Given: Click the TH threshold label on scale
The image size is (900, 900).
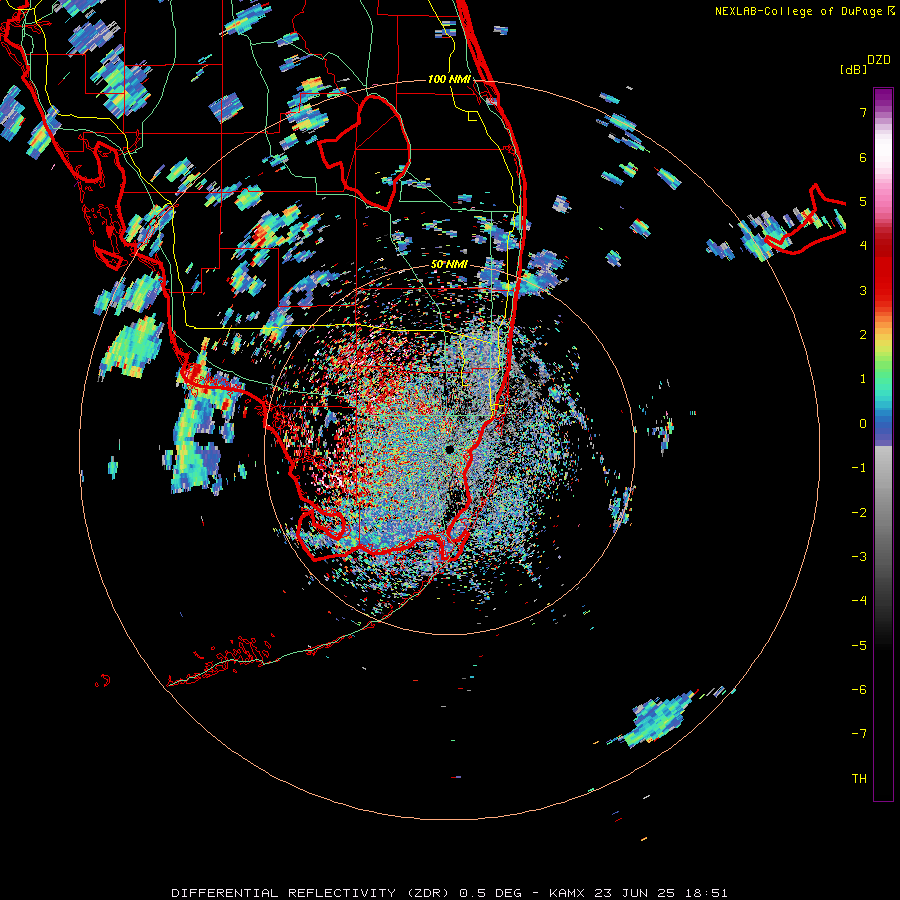Looking at the screenshot, I should tap(859, 779).
